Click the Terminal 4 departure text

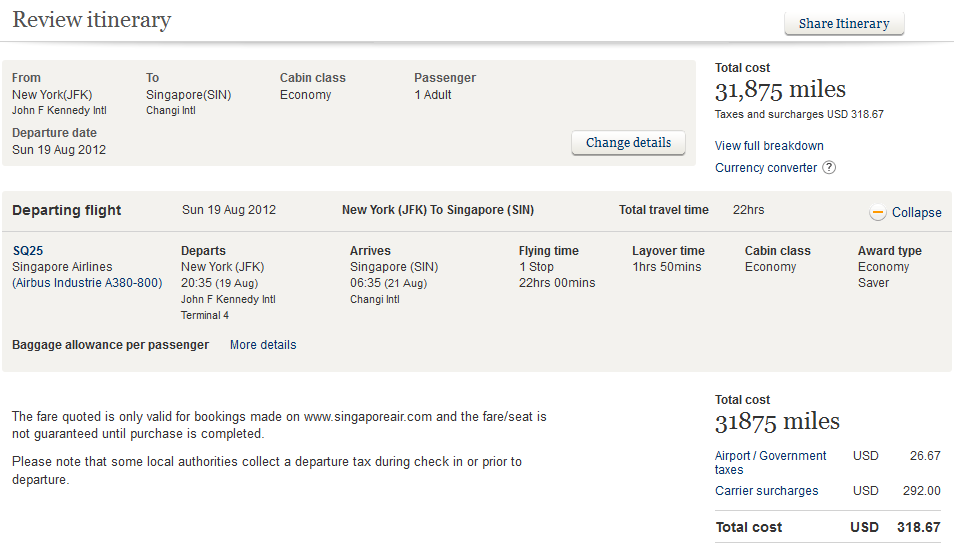point(205,315)
